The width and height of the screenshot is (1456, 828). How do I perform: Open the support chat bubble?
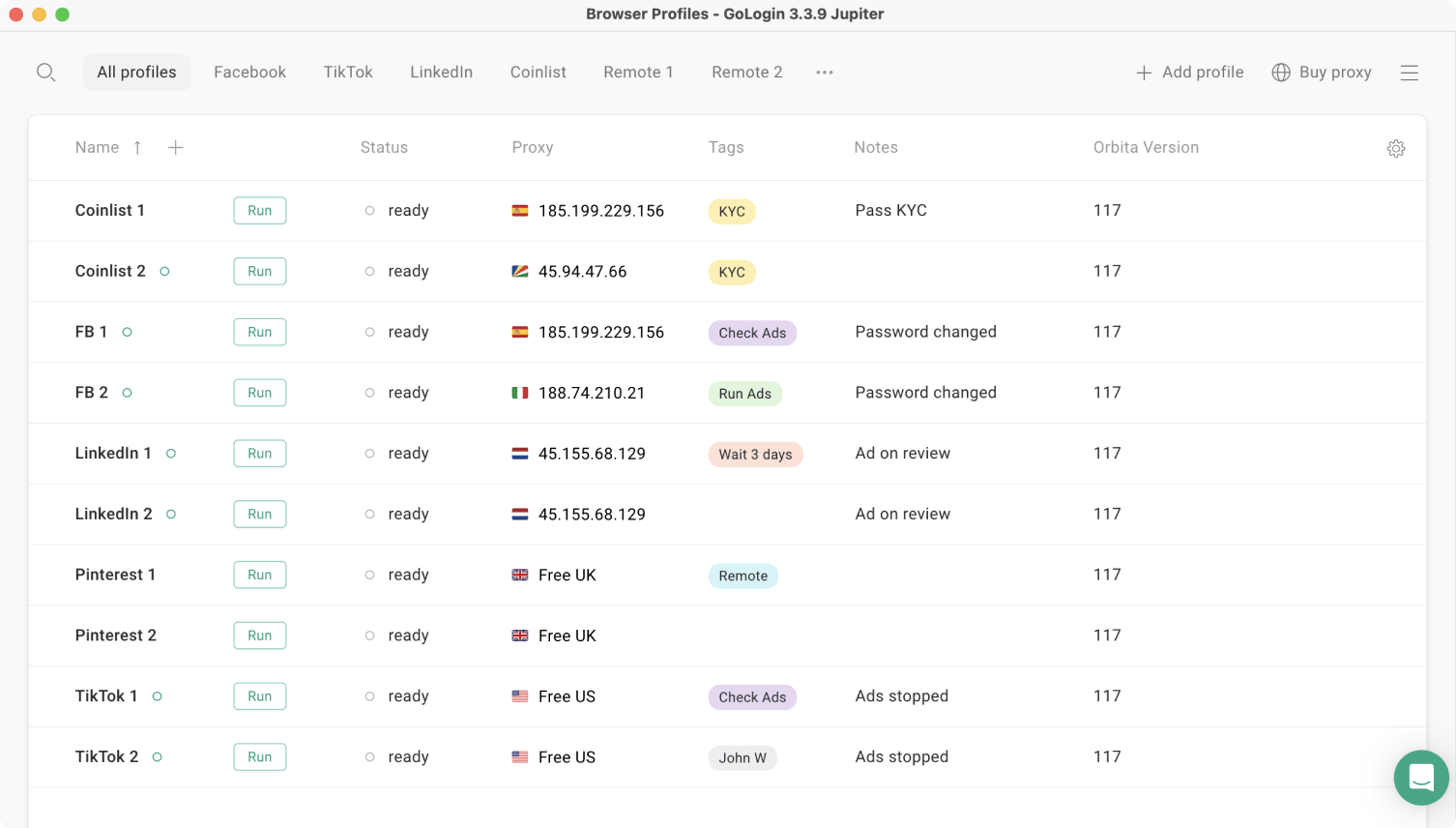tap(1421, 778)
